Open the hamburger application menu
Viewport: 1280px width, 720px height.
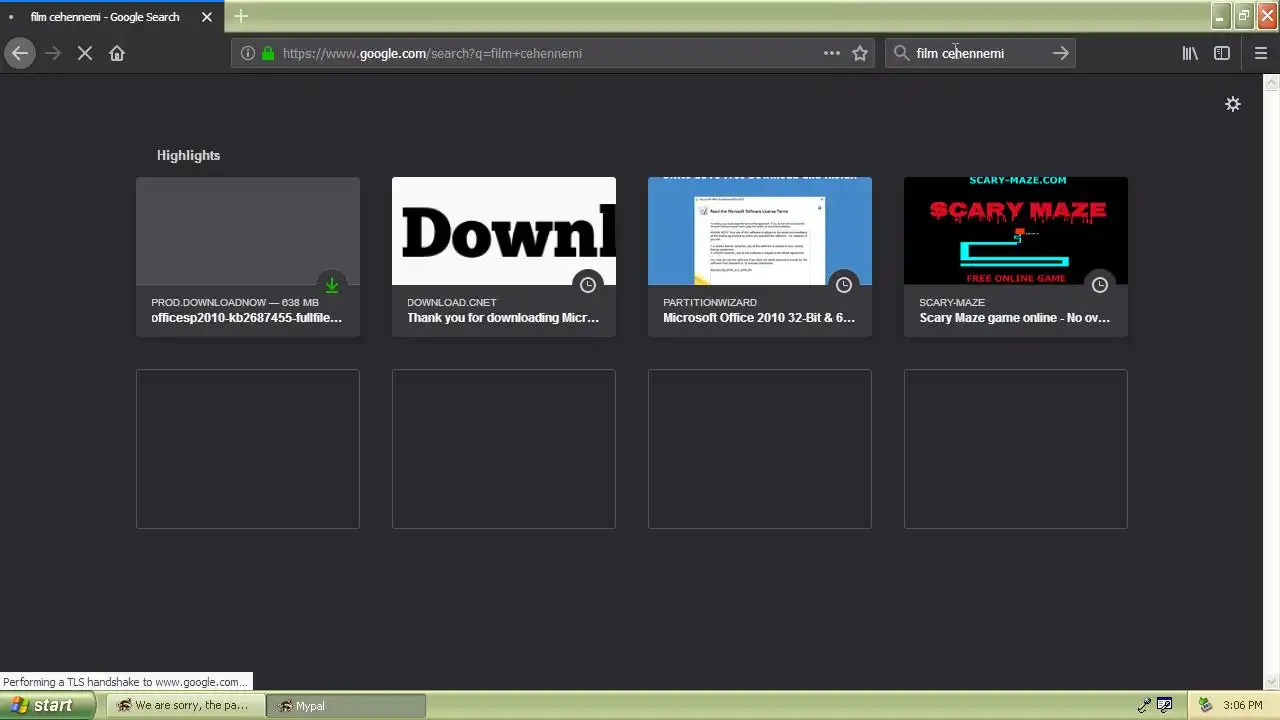click(1261, 53)
